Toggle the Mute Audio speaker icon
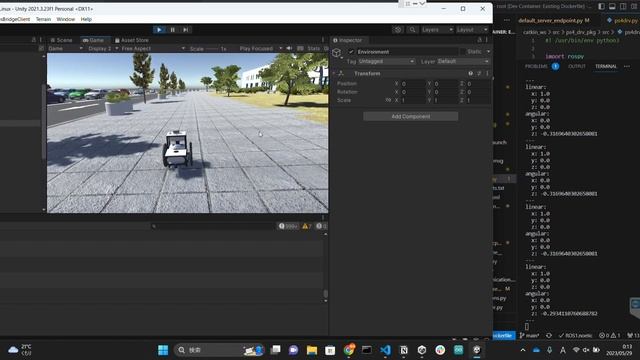Image resolution: width=640 pixels, height=360 pixels. (289, 49)
